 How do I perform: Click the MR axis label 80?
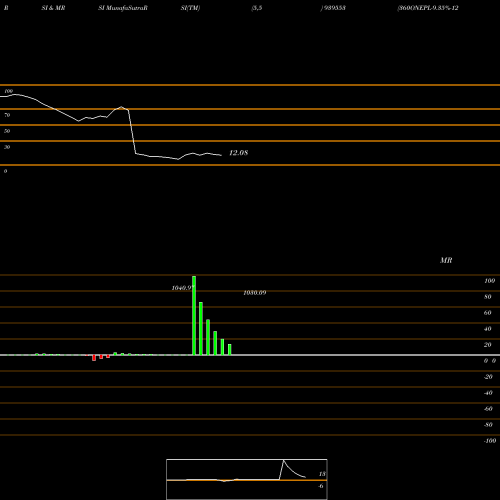pos(488,297)
